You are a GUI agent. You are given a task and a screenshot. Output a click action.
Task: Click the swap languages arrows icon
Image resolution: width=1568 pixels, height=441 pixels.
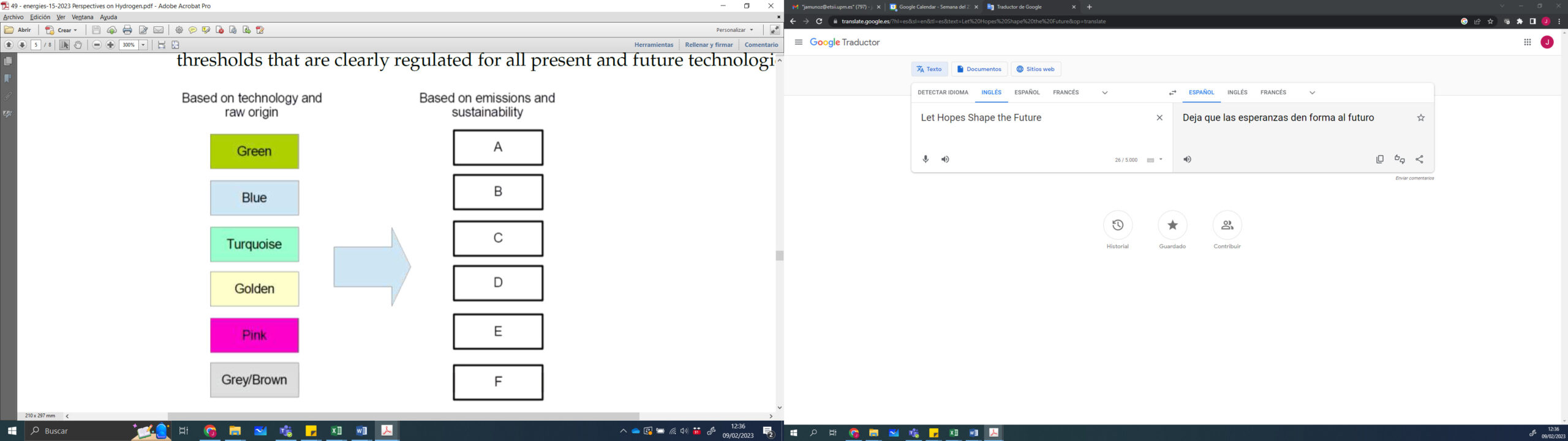(x=1172, y=93)
